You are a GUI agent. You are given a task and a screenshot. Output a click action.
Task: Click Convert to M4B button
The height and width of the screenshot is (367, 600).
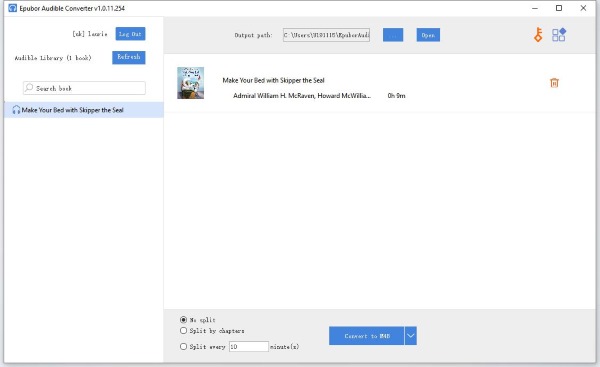click(366, 336)
